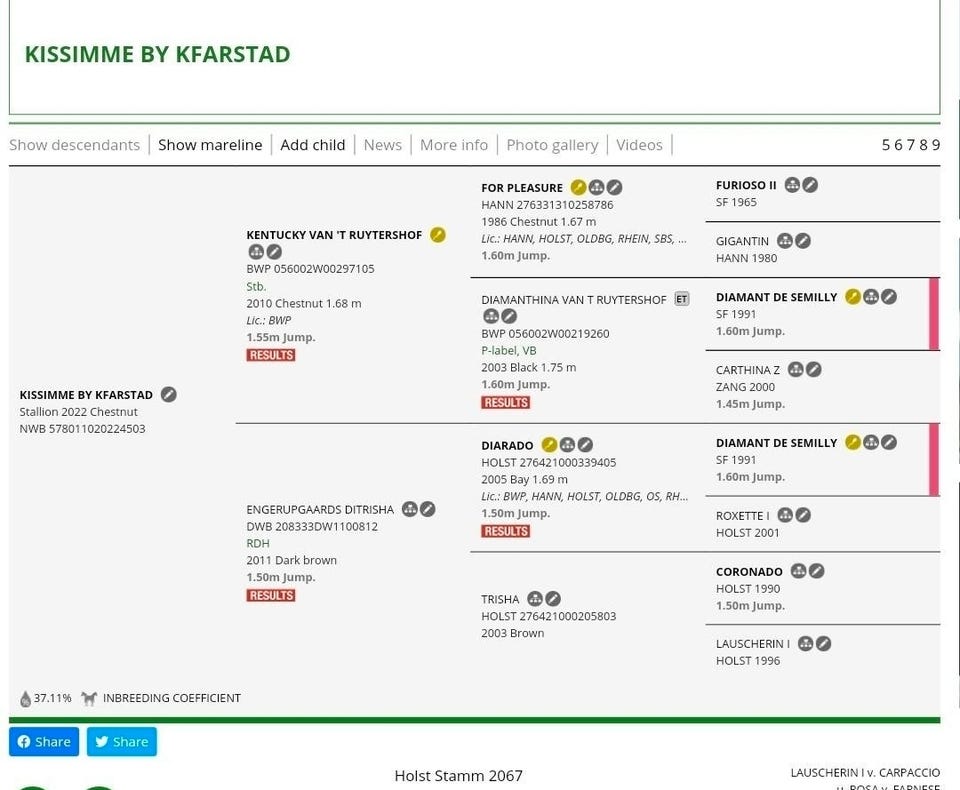
Task: Open the Trisha horse page link
Action: click(x=500, y=599)
